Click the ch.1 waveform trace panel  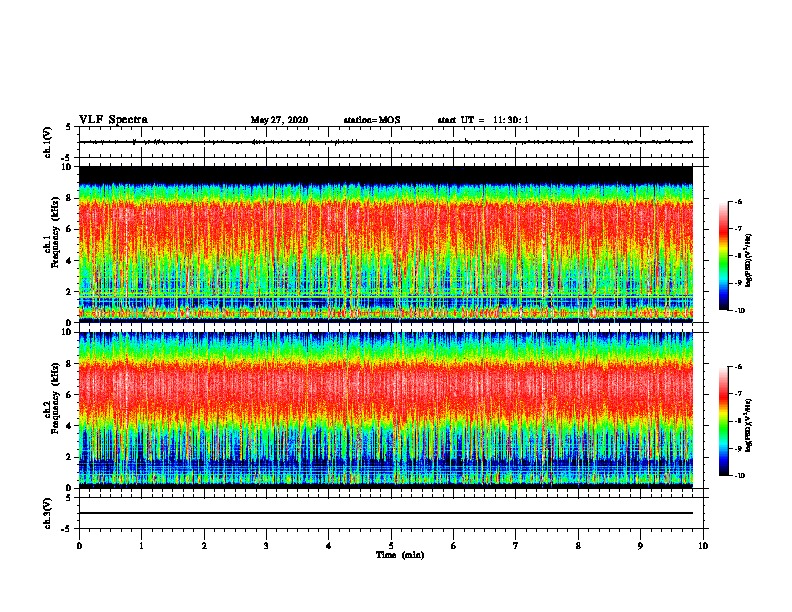[391, 142]
